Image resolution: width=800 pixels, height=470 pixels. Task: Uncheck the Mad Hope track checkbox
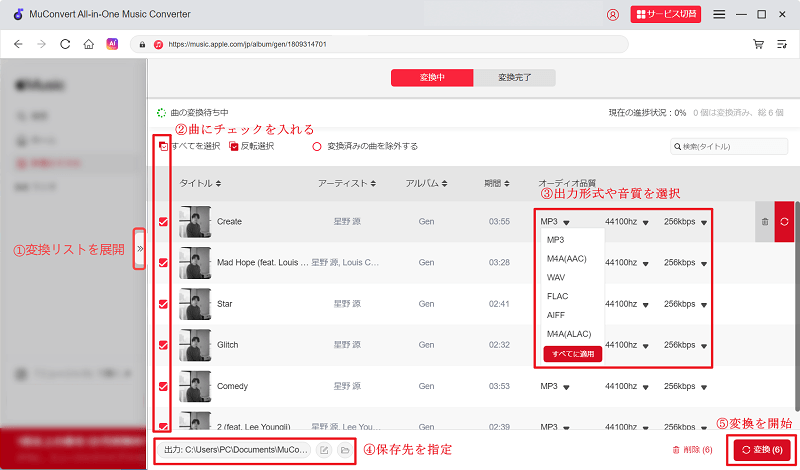click(x=163, y=262)
